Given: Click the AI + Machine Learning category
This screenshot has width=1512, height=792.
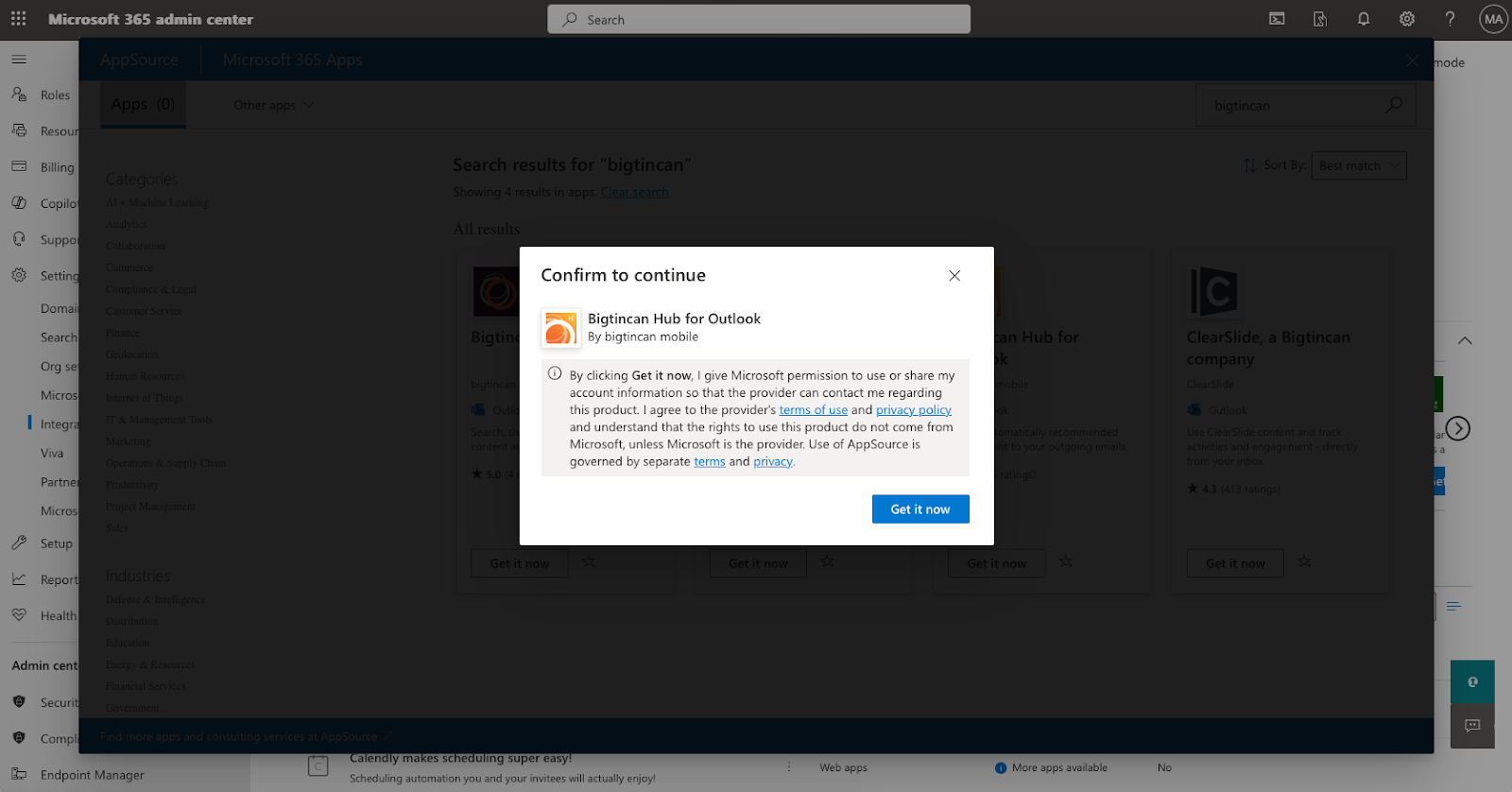Looking at the screenshot, I should click(157, 202).
